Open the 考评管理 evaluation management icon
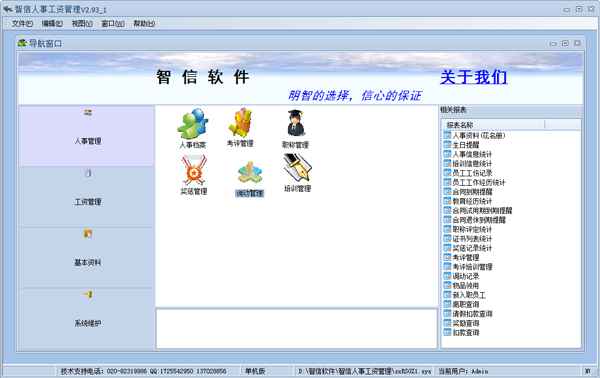Screen dimensions: 600x378 tap(240, 128)
